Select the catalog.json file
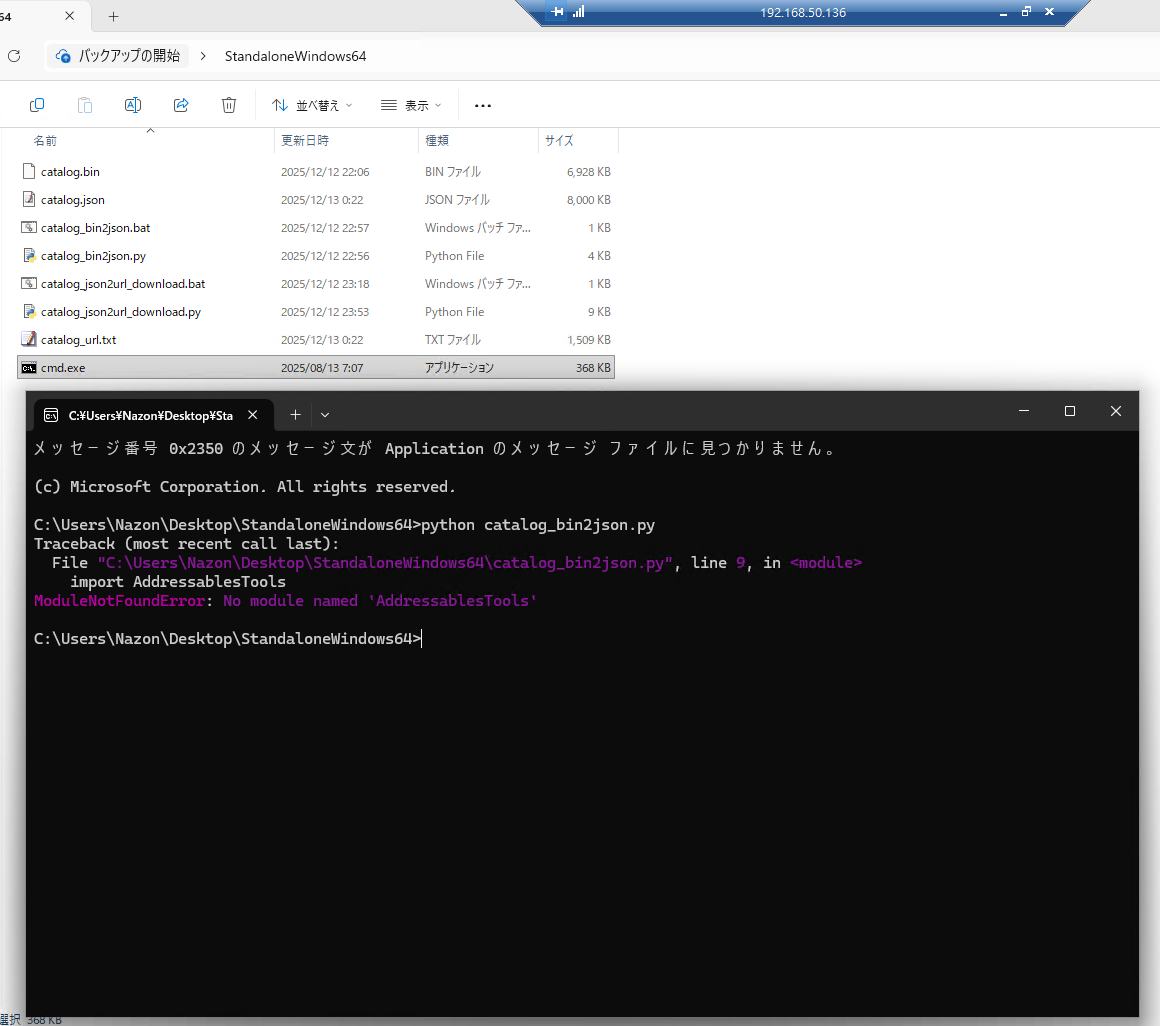Viewport: 1160px width, 1026px height. (72, 200)
